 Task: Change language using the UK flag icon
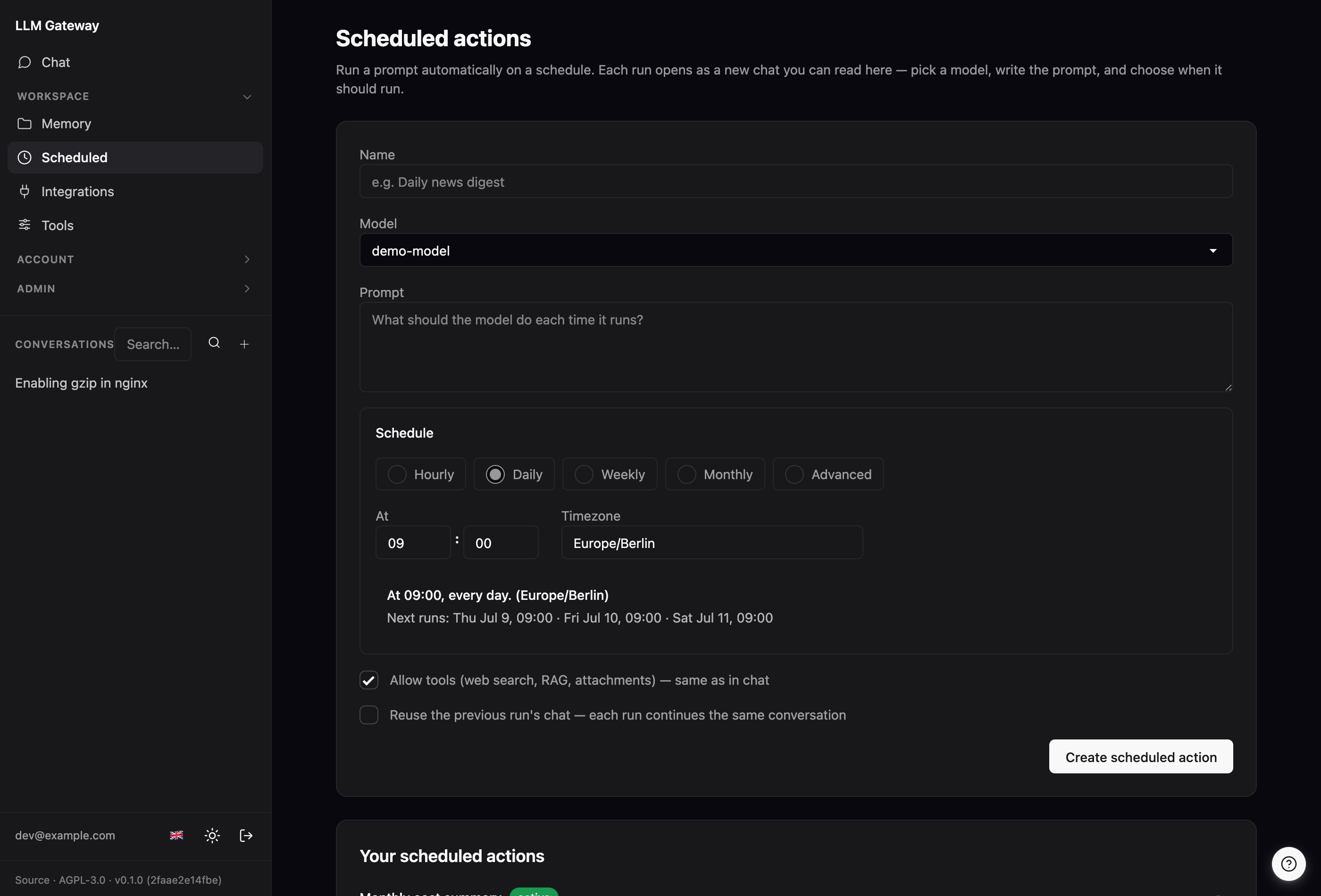pos(177,835)
